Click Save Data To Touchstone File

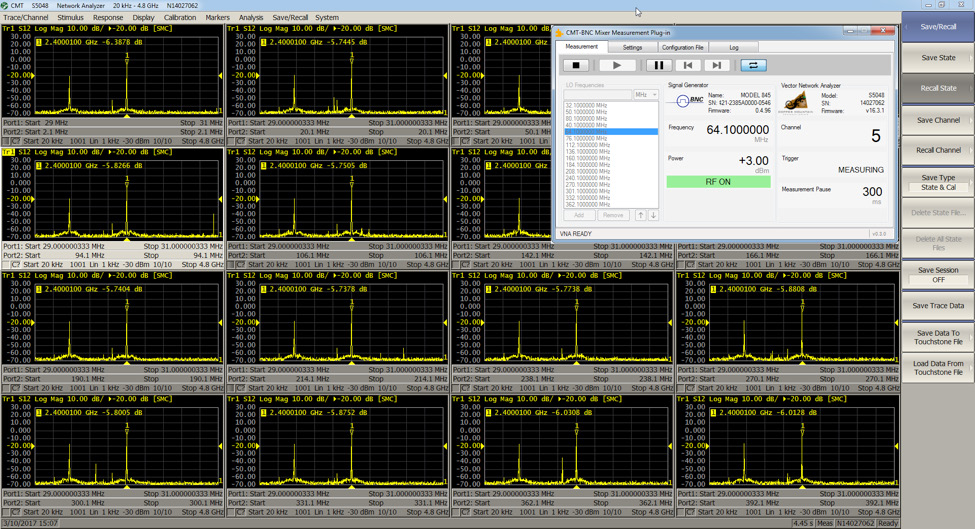tap(938, 338)
